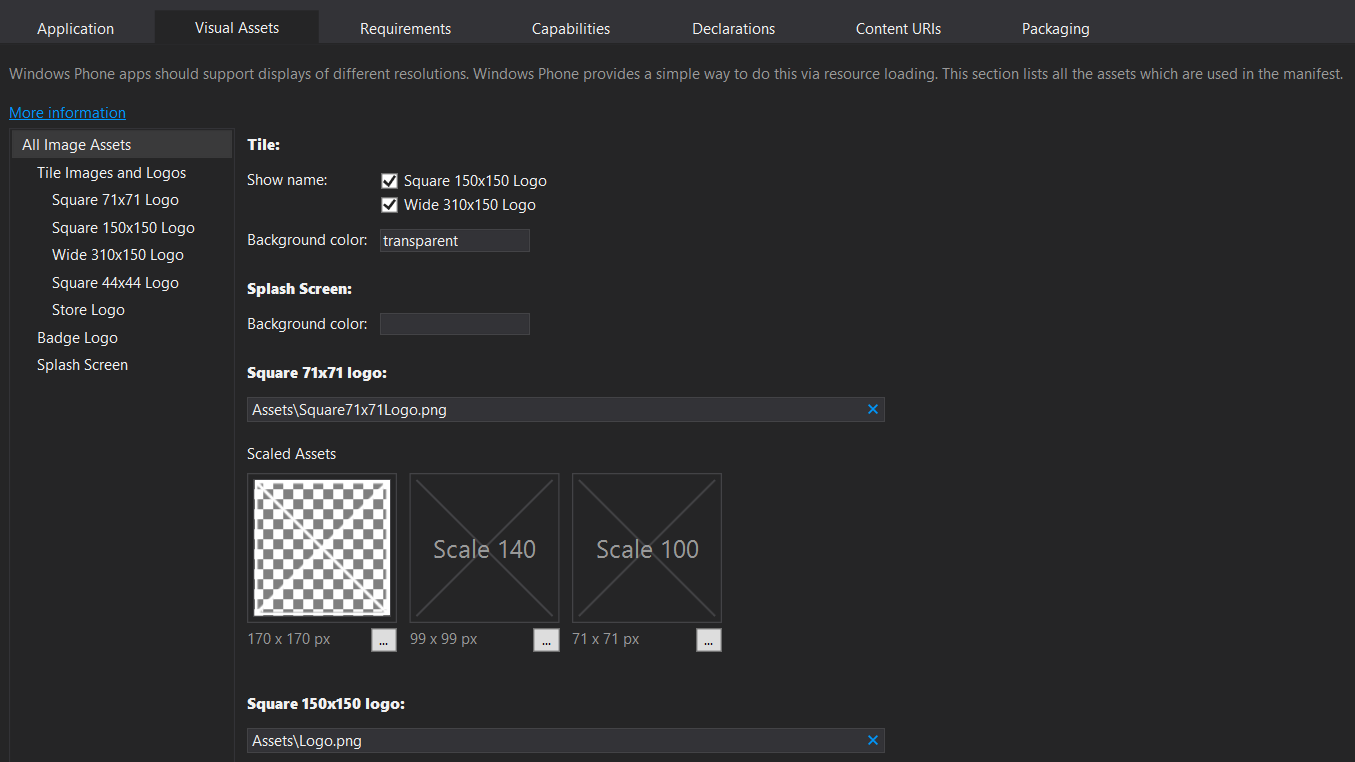1355x762 pixels.
Task: Clear the Assets\Logo.png asset path
Action: 872,740
